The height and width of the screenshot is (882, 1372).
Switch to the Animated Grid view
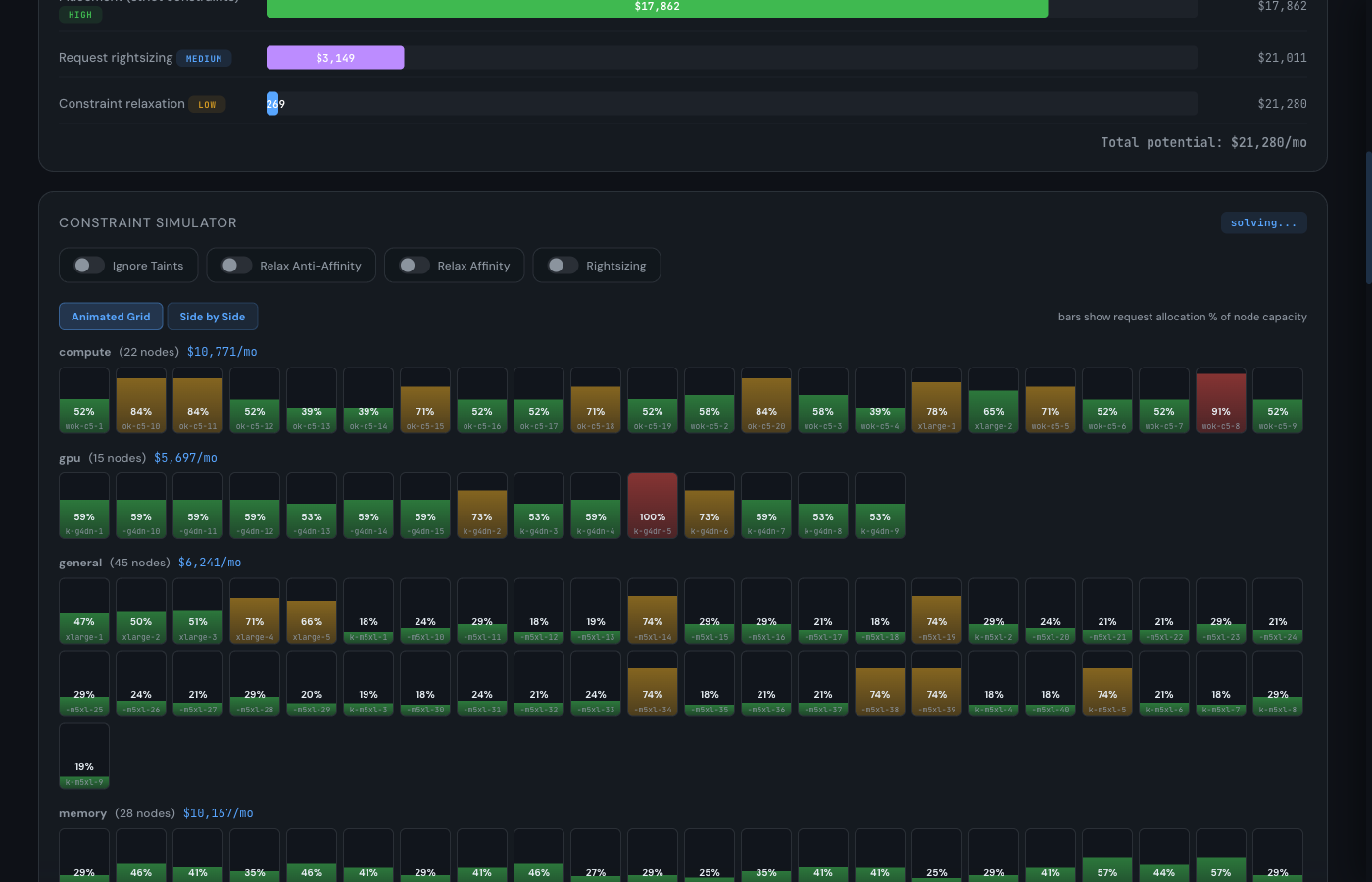point(111,317)
